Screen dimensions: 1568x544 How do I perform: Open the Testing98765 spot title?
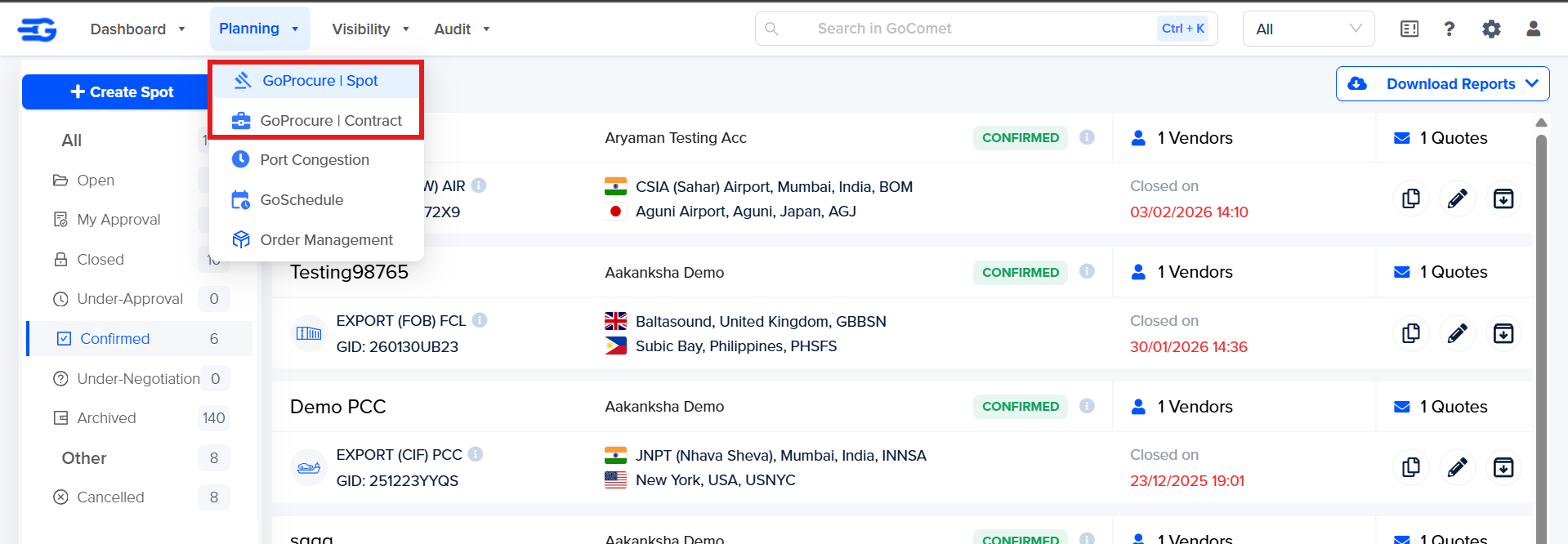(x=349, y=272)
